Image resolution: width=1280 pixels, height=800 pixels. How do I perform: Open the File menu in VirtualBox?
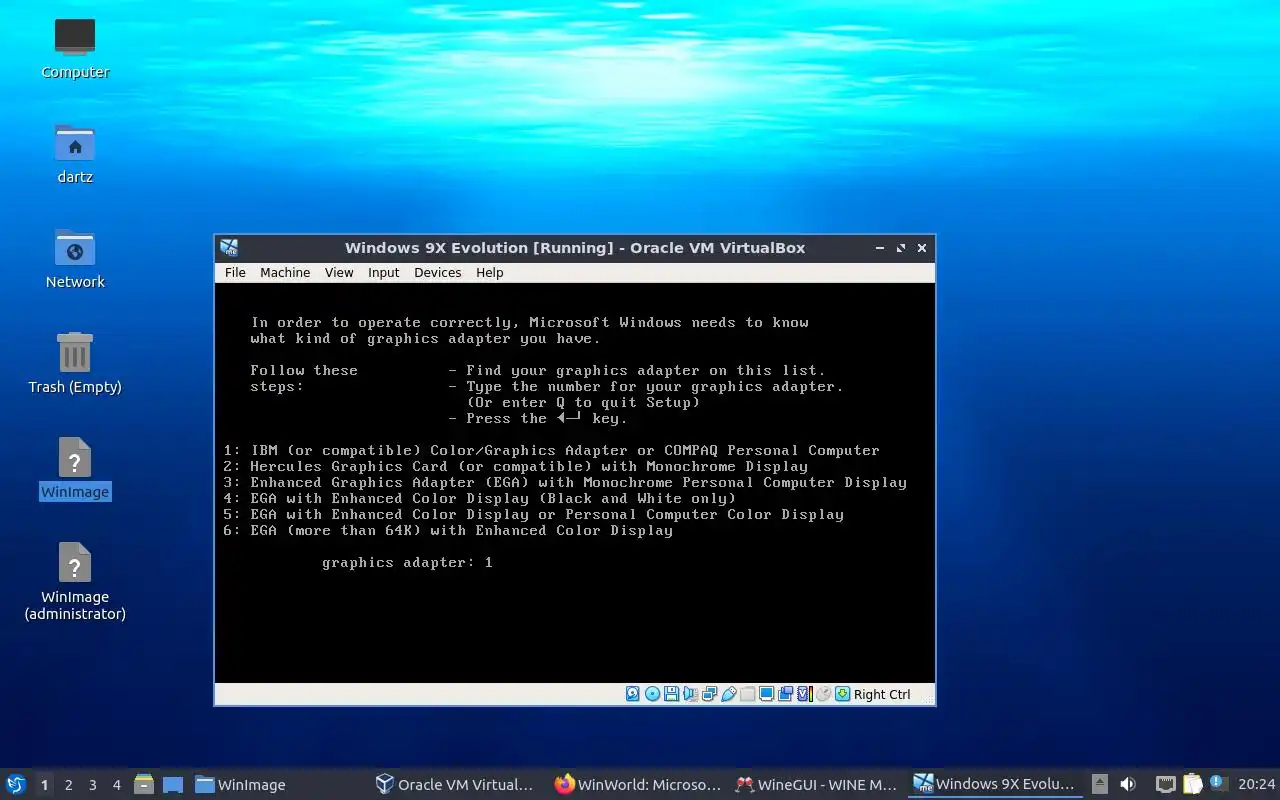235,272
